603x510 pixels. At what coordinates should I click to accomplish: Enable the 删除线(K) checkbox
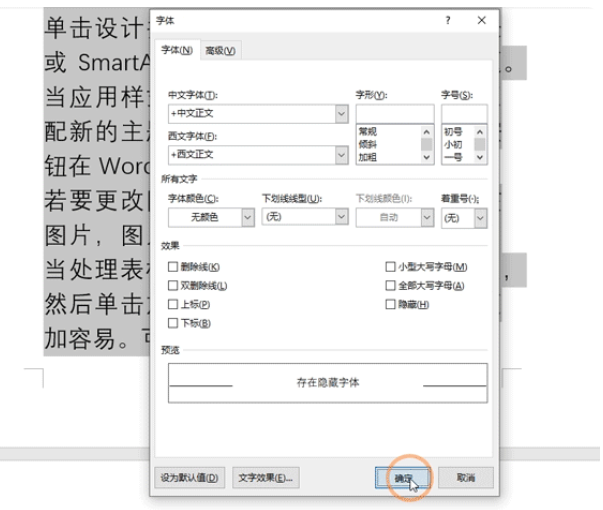(174, 267)
